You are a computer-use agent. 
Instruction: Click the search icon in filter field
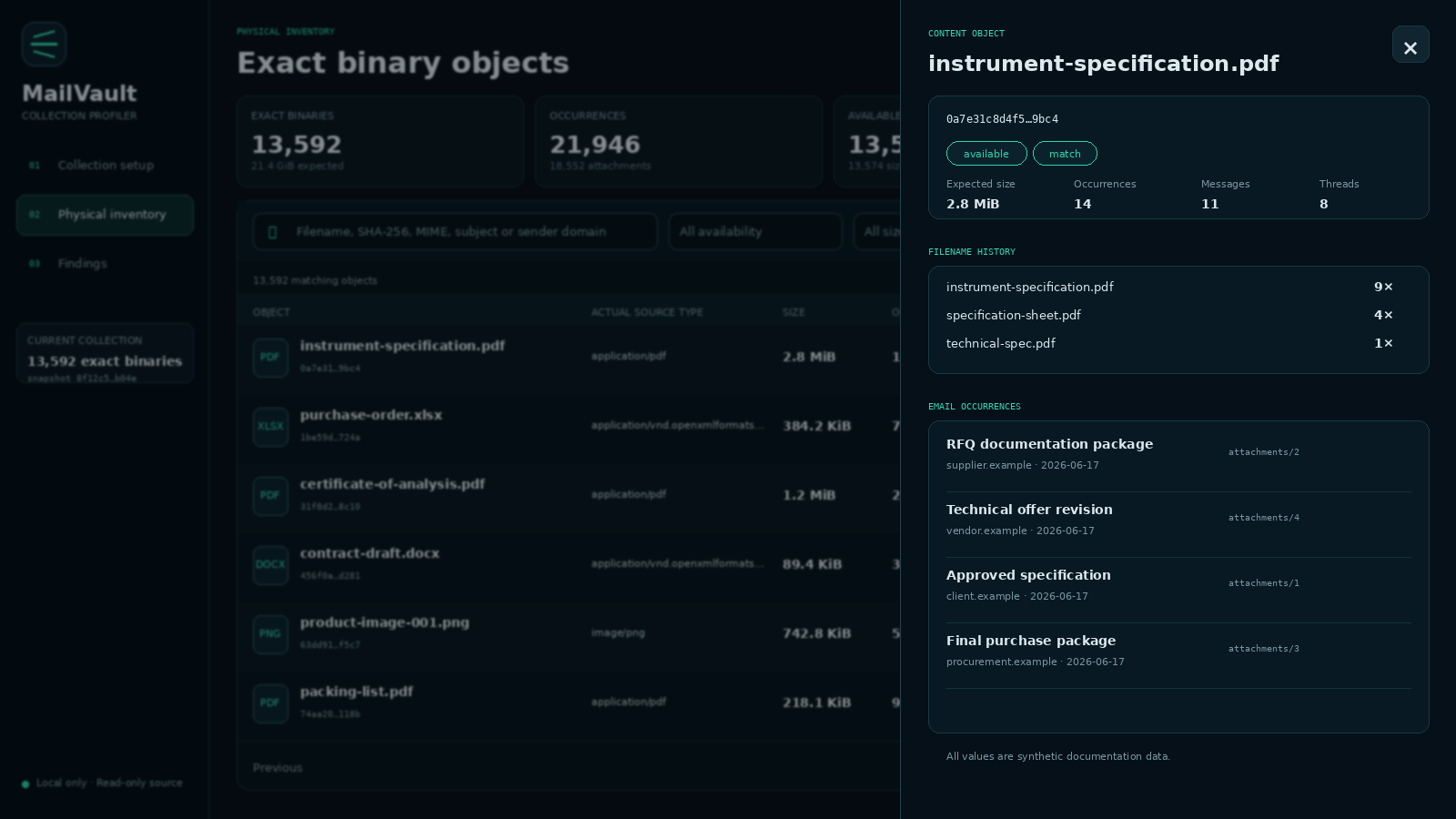pos(272,232)
